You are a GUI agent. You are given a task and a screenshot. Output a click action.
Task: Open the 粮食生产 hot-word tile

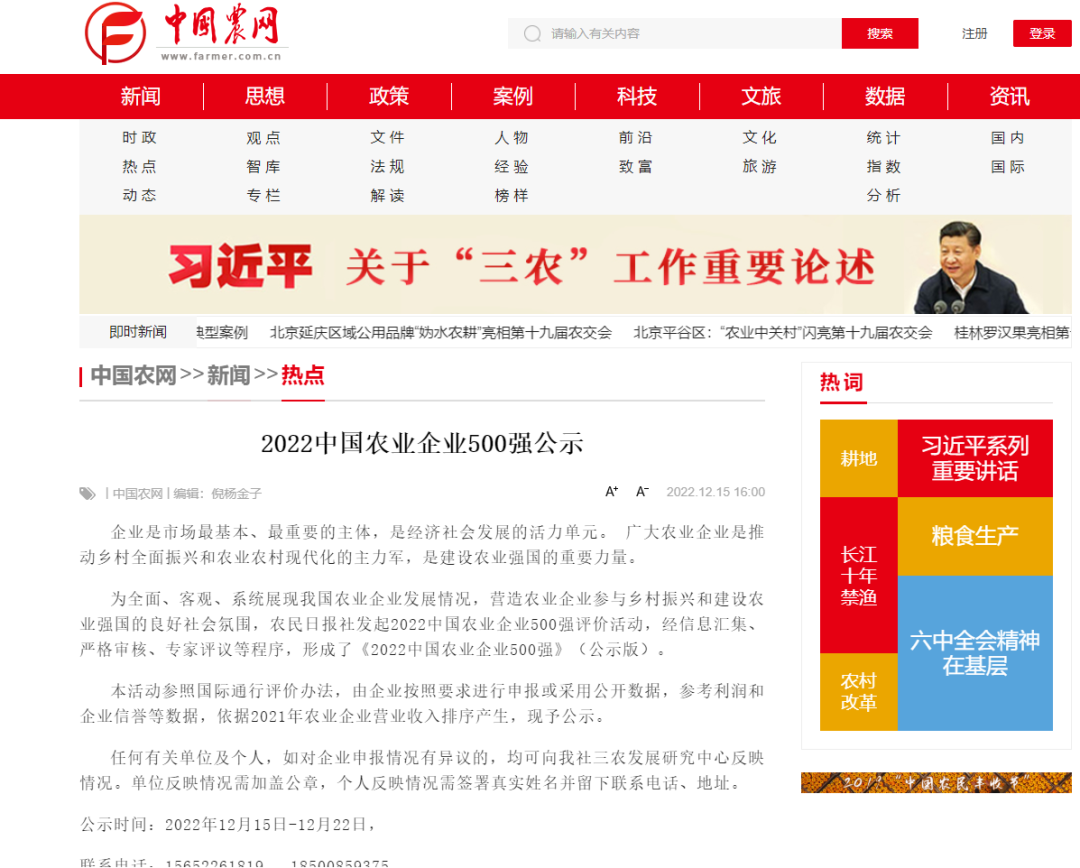(x=974, y=536)
